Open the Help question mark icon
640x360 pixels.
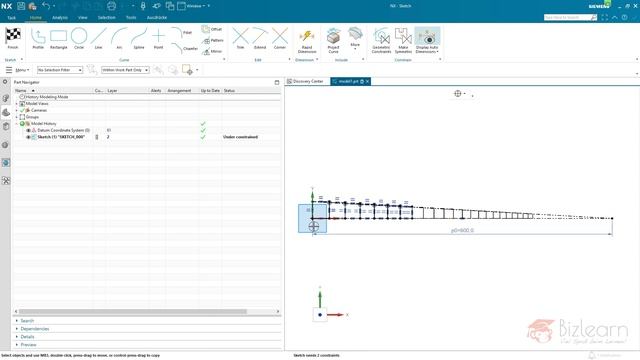[x=624, y=17]
